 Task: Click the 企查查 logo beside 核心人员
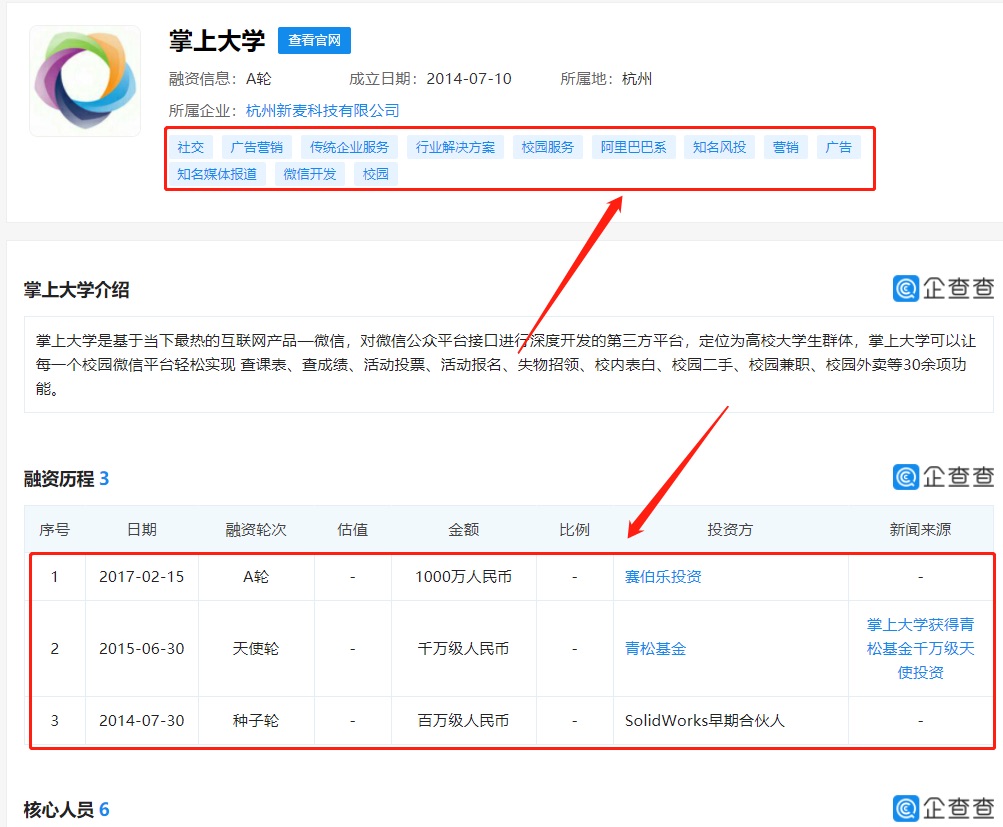(943, 808)
